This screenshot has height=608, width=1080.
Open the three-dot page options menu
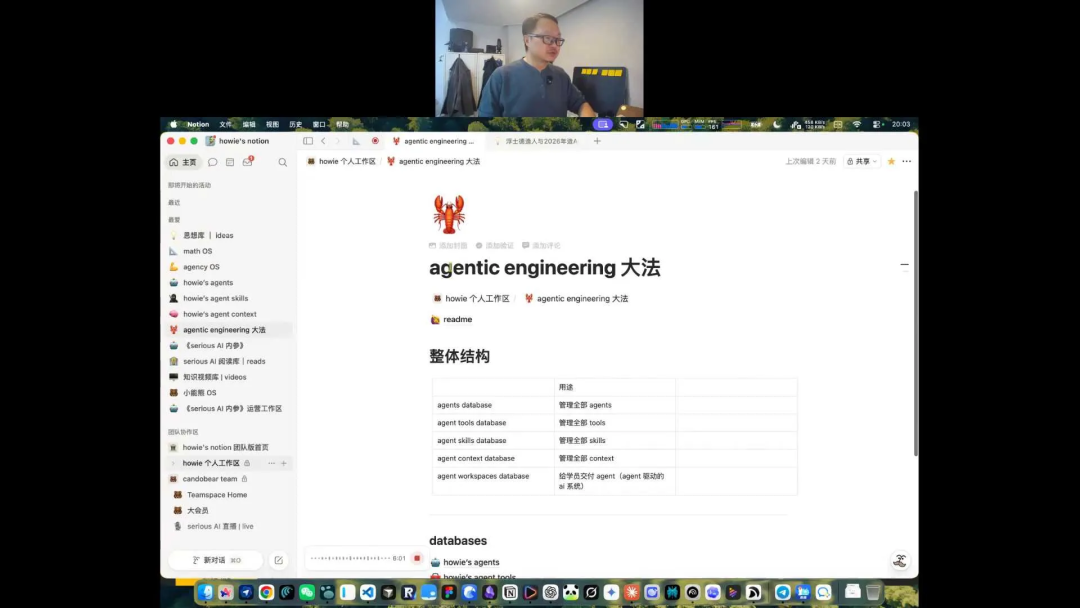tap(906, 161)
